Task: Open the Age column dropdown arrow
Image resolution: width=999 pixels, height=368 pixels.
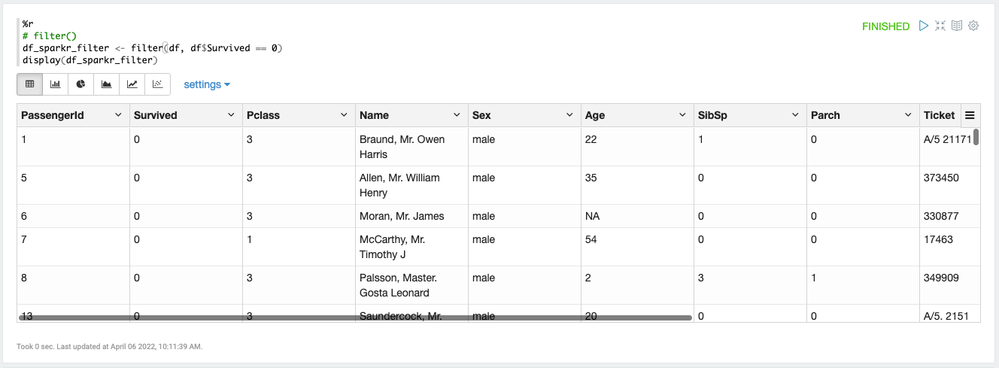Action: (x=682, y=115)
